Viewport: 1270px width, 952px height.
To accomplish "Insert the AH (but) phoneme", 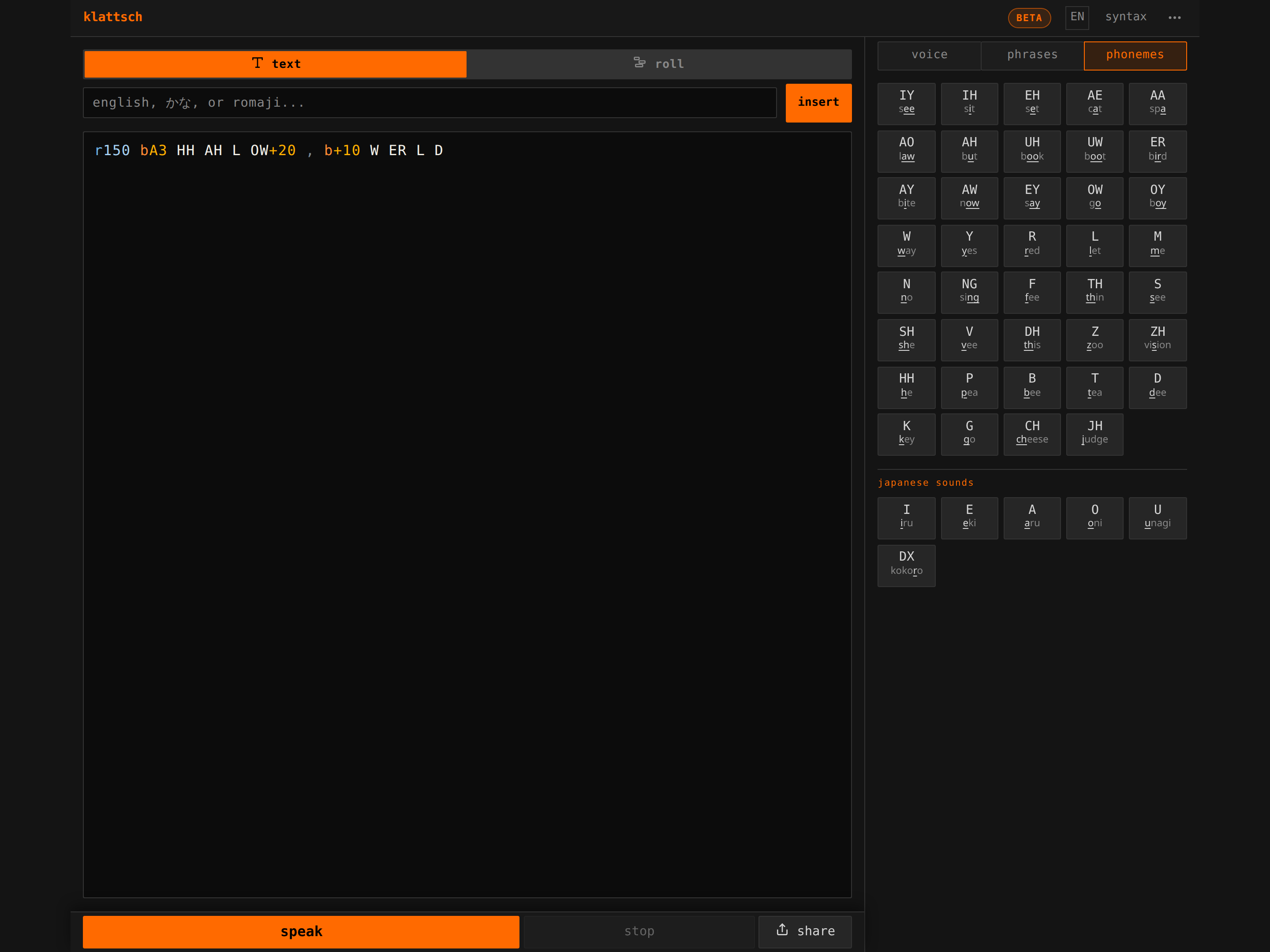I will (969, 151).
